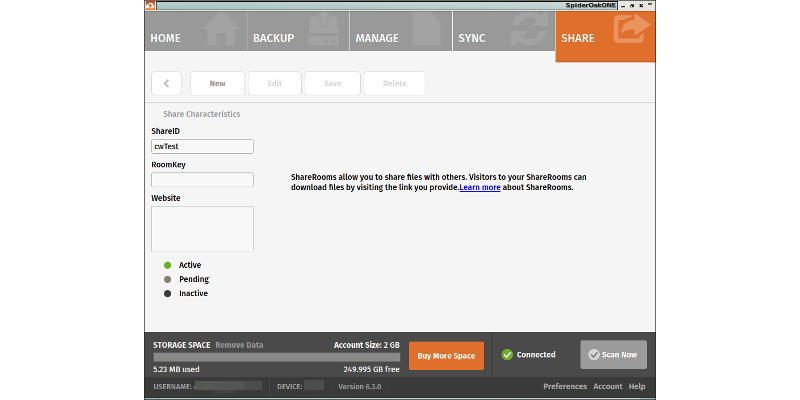Click into the ShareID input field
Image resolution: width=800 pixels, height=400 pixels.
[203, 146]
